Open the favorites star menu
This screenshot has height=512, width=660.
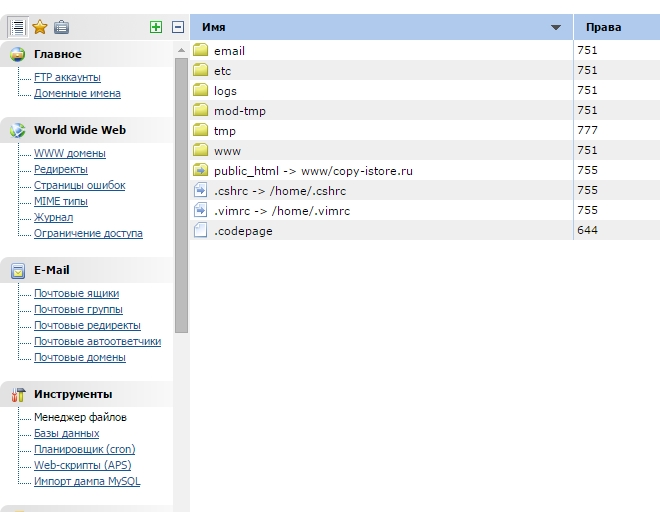[x=40, y=27]
